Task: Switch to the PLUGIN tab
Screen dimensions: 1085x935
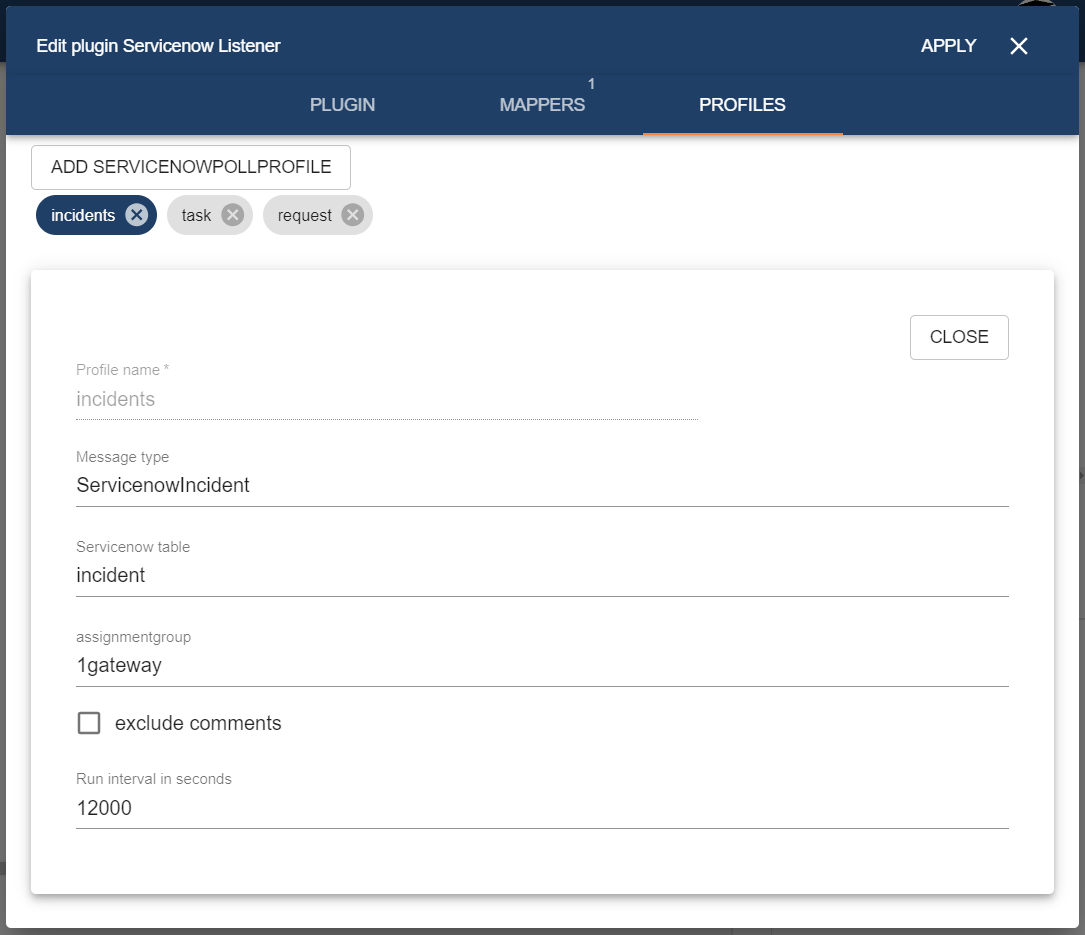Action: tap(342, 105)
